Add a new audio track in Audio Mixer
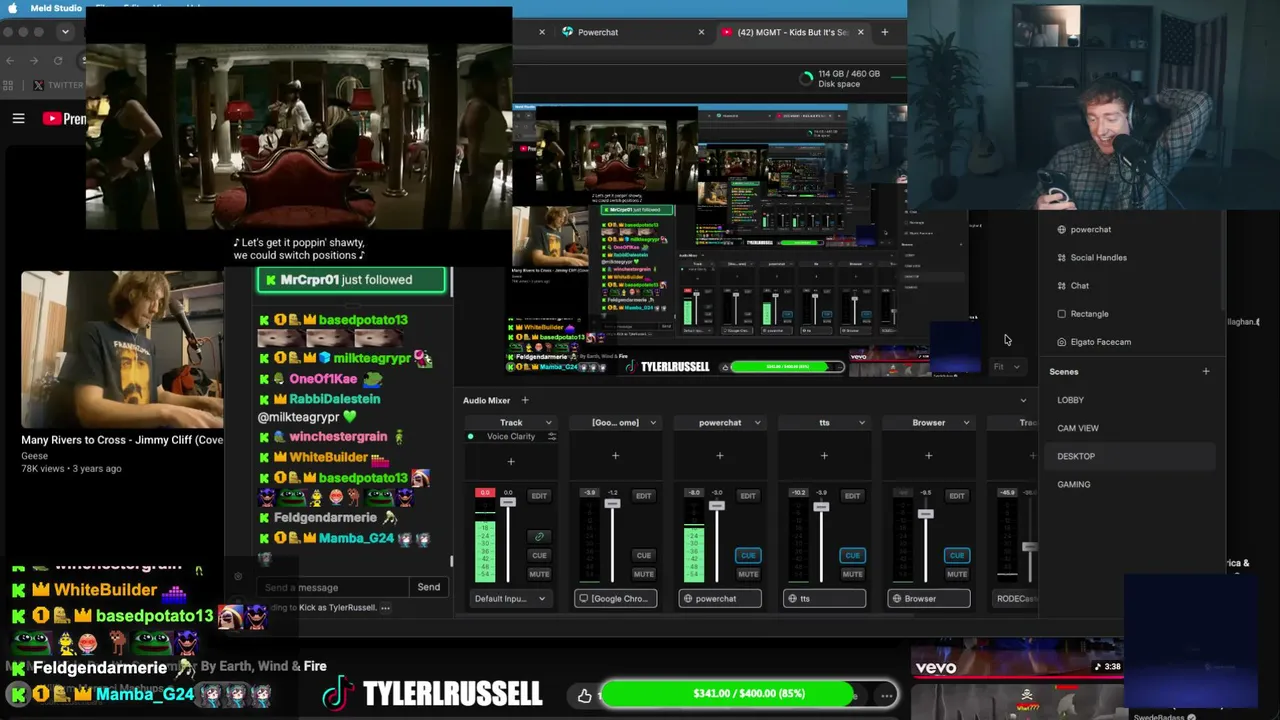The height and width of the screenshot is (720, 1280). [x=525, y=400]
